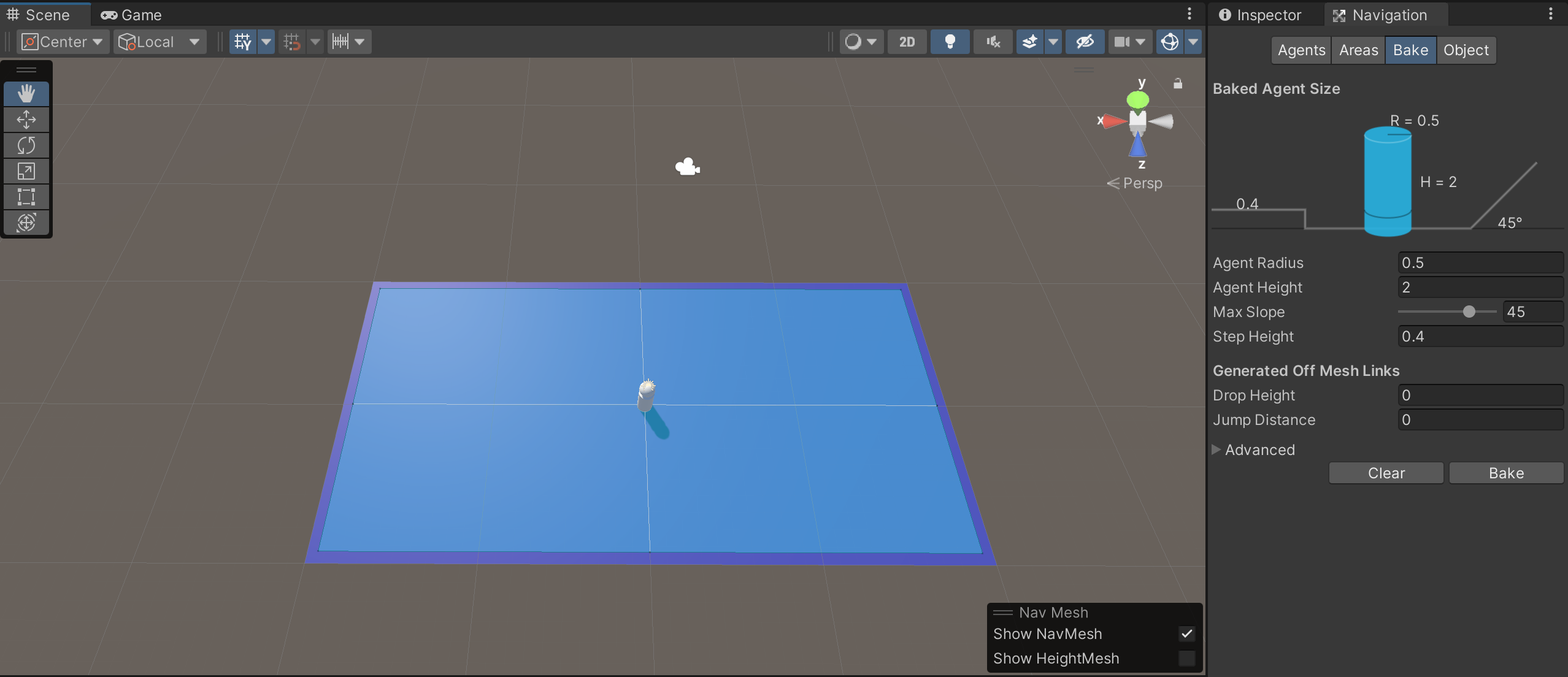Viewport: 1568px width, 677px height.
Task: Select the combined Transform tool
Action: (26, 223)
